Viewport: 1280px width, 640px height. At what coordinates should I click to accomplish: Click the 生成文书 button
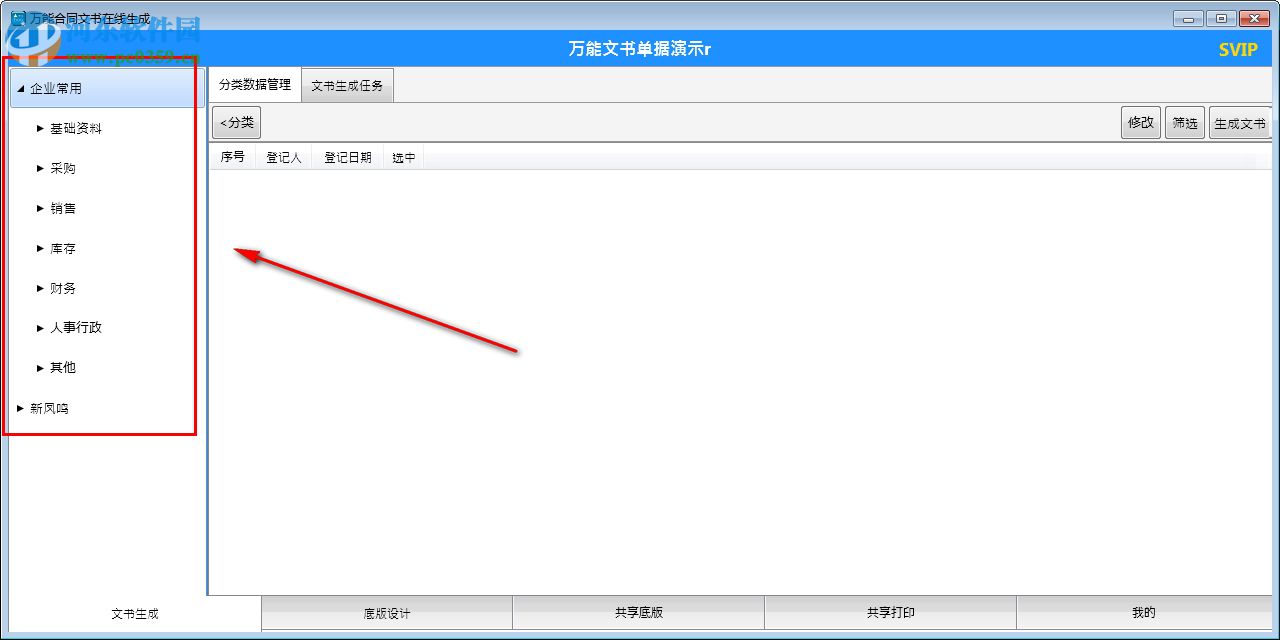(x=1240, y=123)
